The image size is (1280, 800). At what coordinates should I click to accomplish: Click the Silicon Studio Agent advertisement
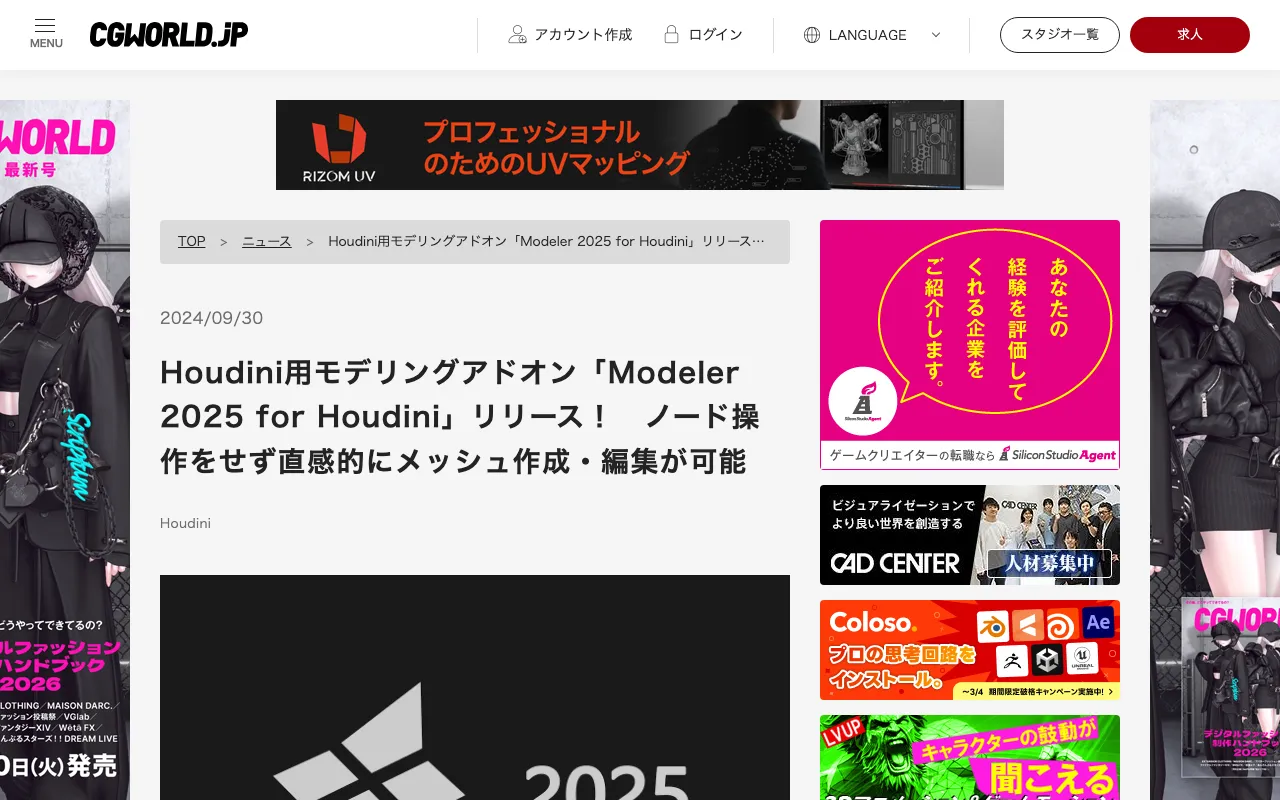969,344
